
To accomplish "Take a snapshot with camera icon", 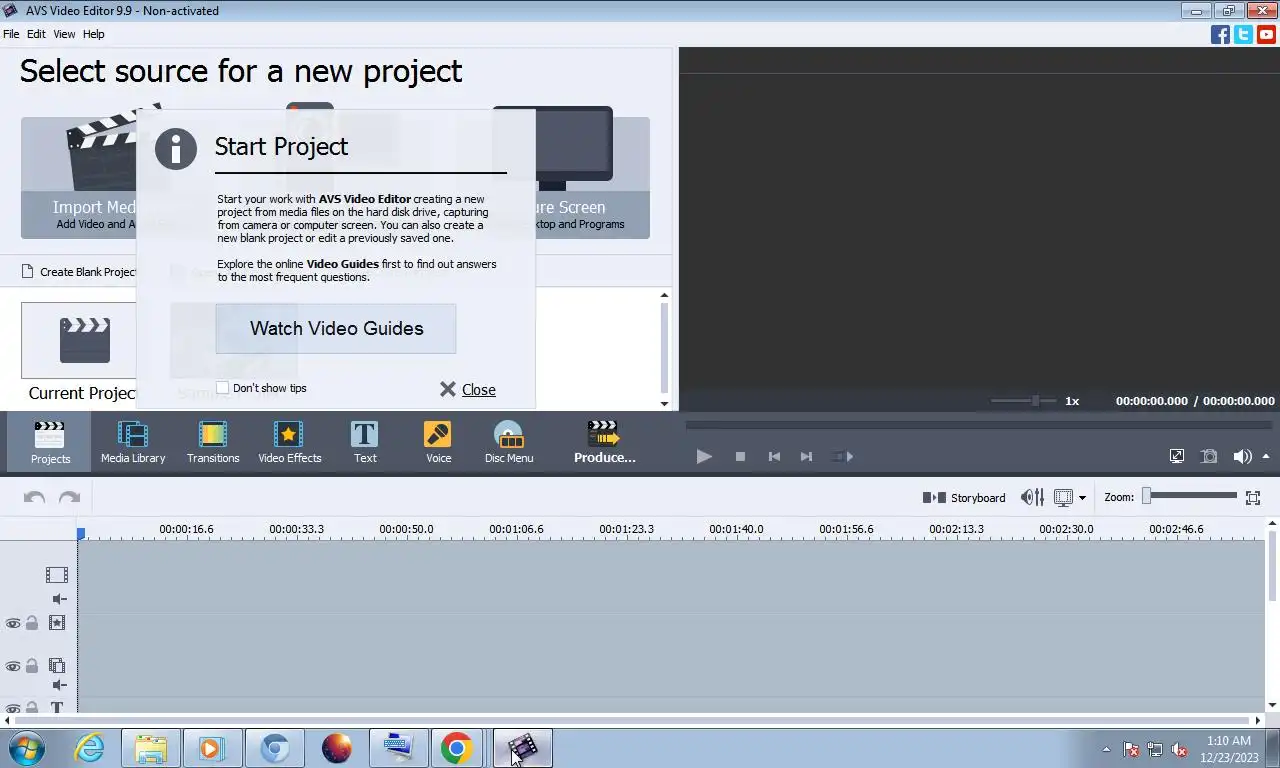I will 1209,456.
